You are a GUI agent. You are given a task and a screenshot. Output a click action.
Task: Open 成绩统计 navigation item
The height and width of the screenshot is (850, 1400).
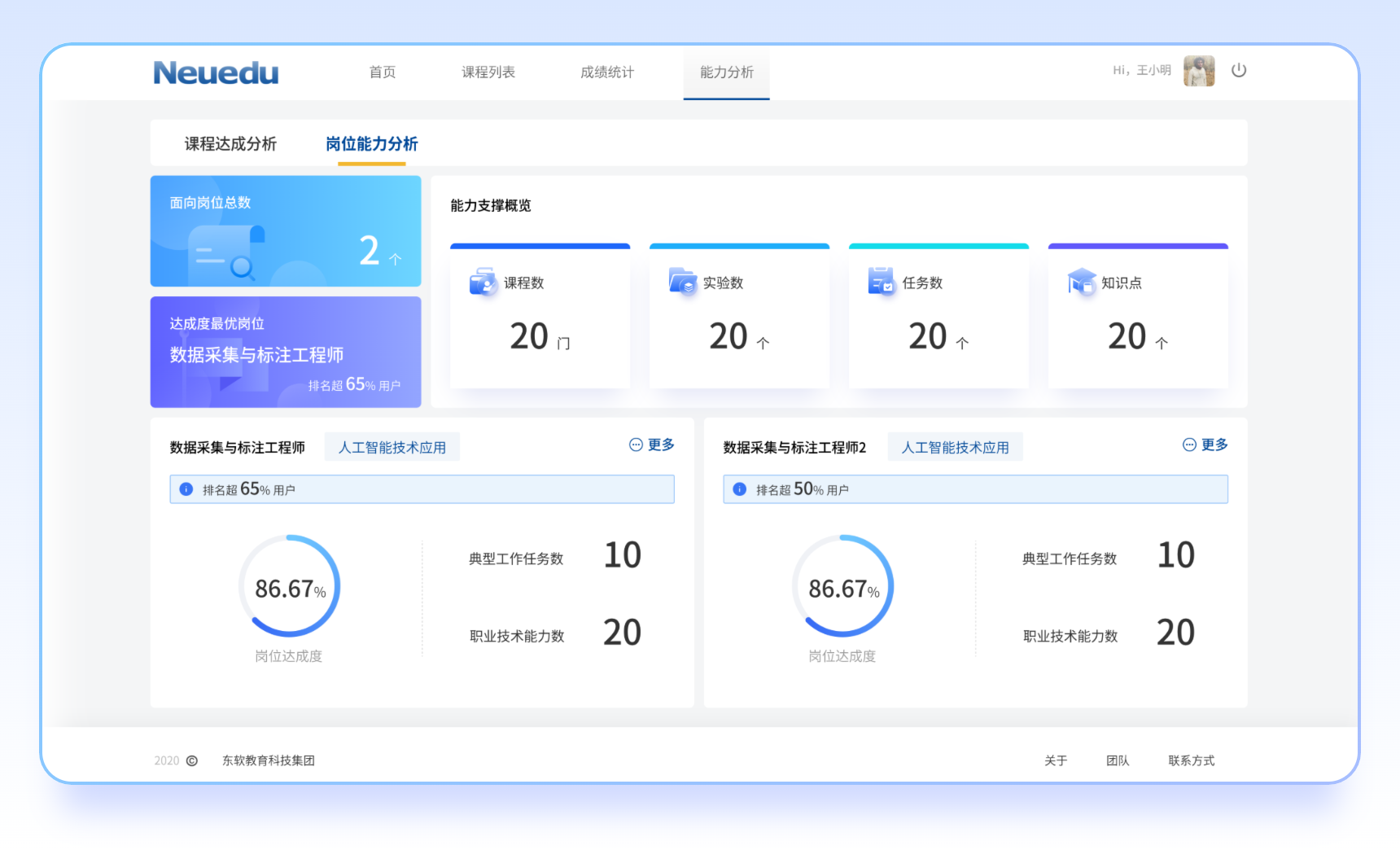607,72
